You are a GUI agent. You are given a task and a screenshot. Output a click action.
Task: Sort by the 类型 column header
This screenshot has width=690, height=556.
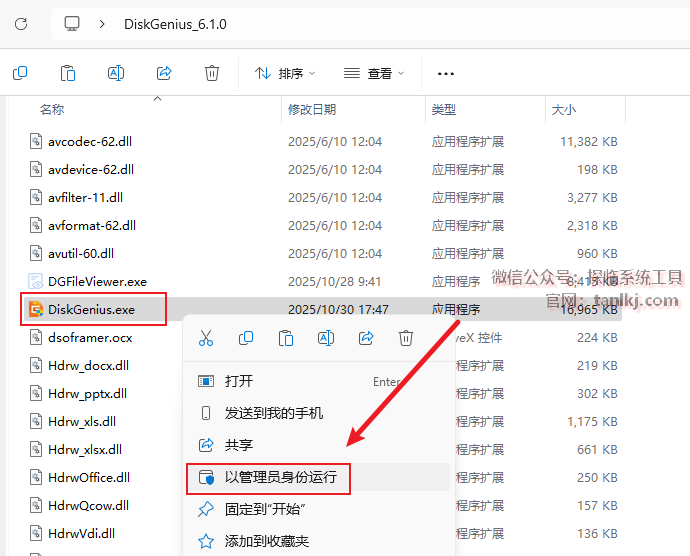(444, 109)
